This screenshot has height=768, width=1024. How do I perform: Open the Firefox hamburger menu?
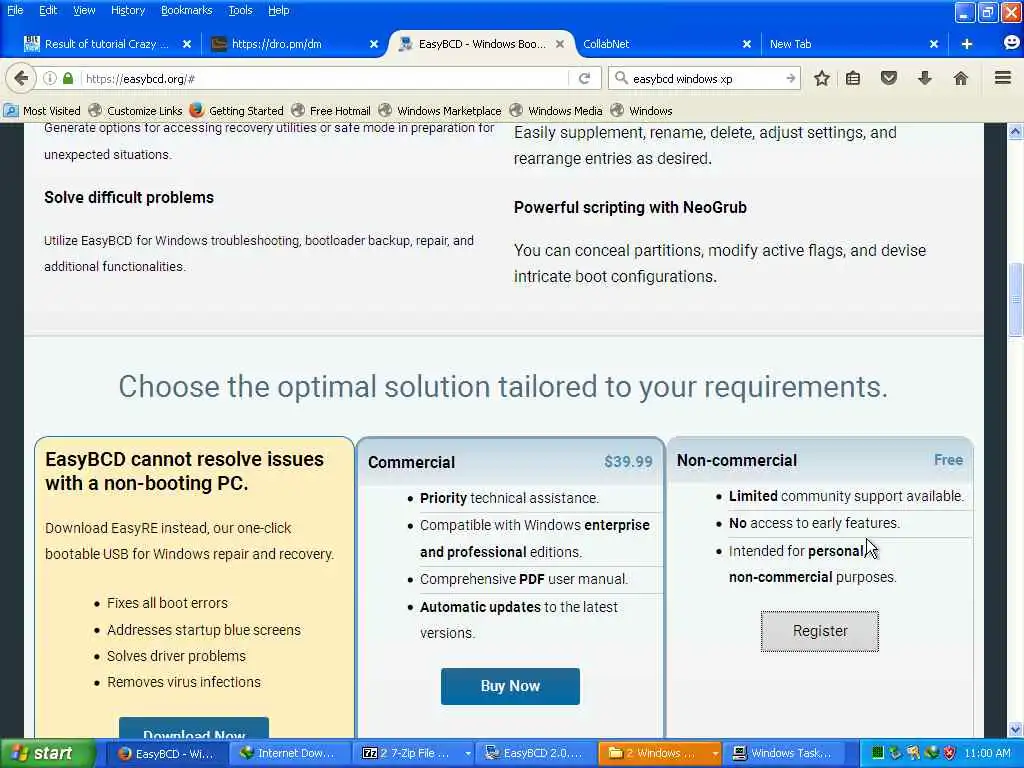(1003, 78)
